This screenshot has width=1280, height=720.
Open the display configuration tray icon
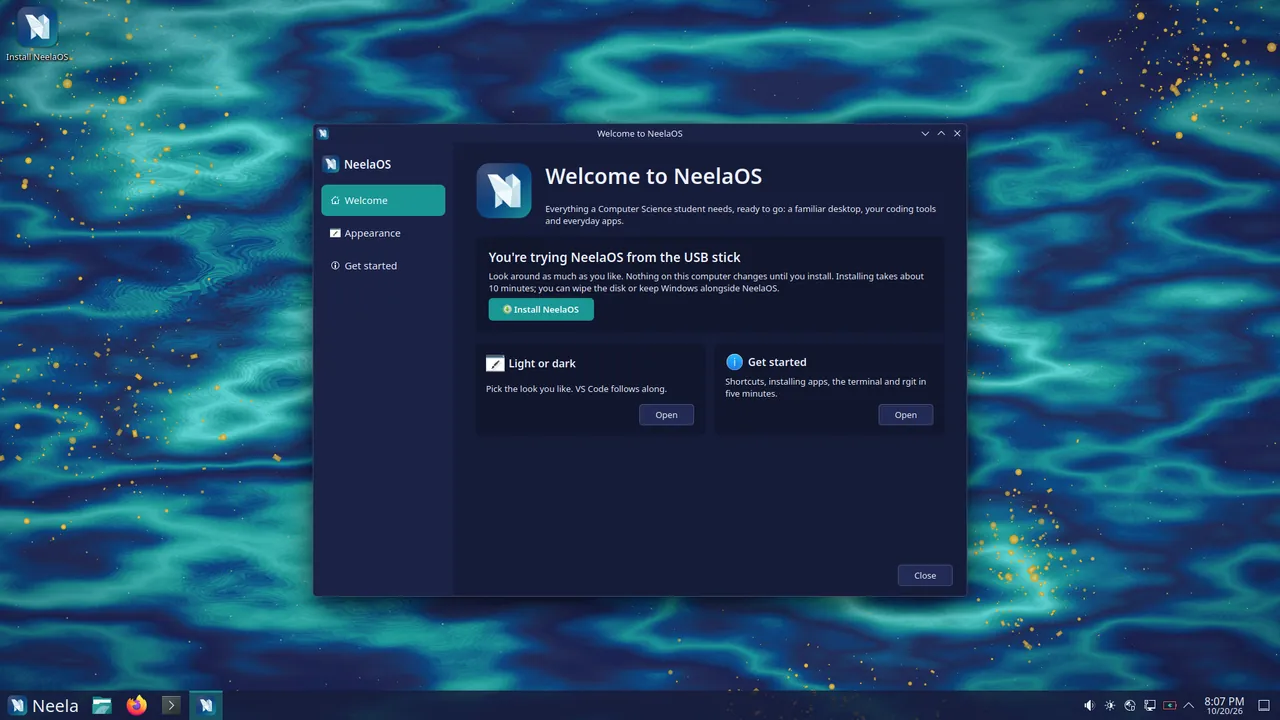[x=1150, y=705]
